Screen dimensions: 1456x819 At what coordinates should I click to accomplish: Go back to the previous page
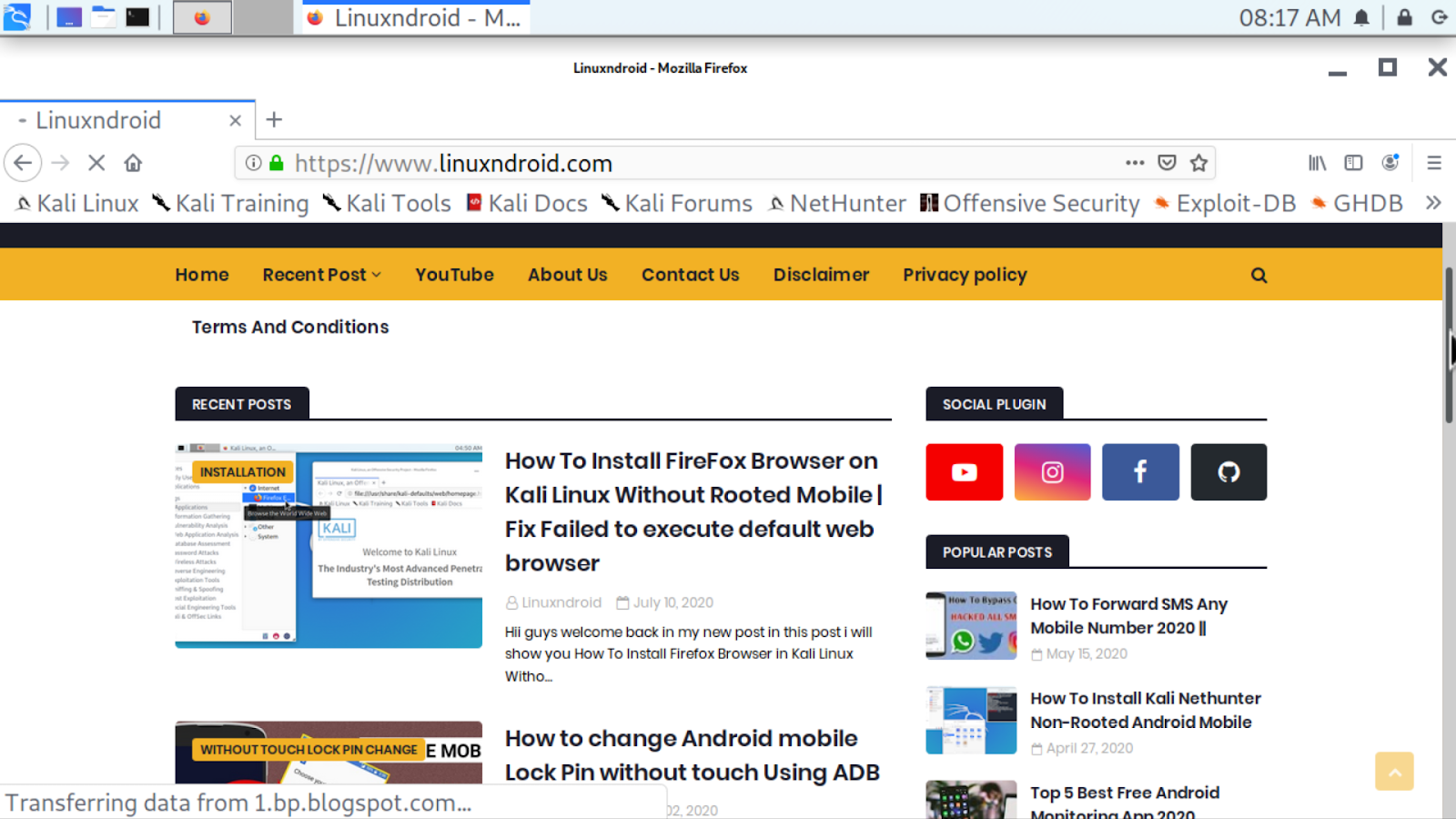tap(23, 163)
